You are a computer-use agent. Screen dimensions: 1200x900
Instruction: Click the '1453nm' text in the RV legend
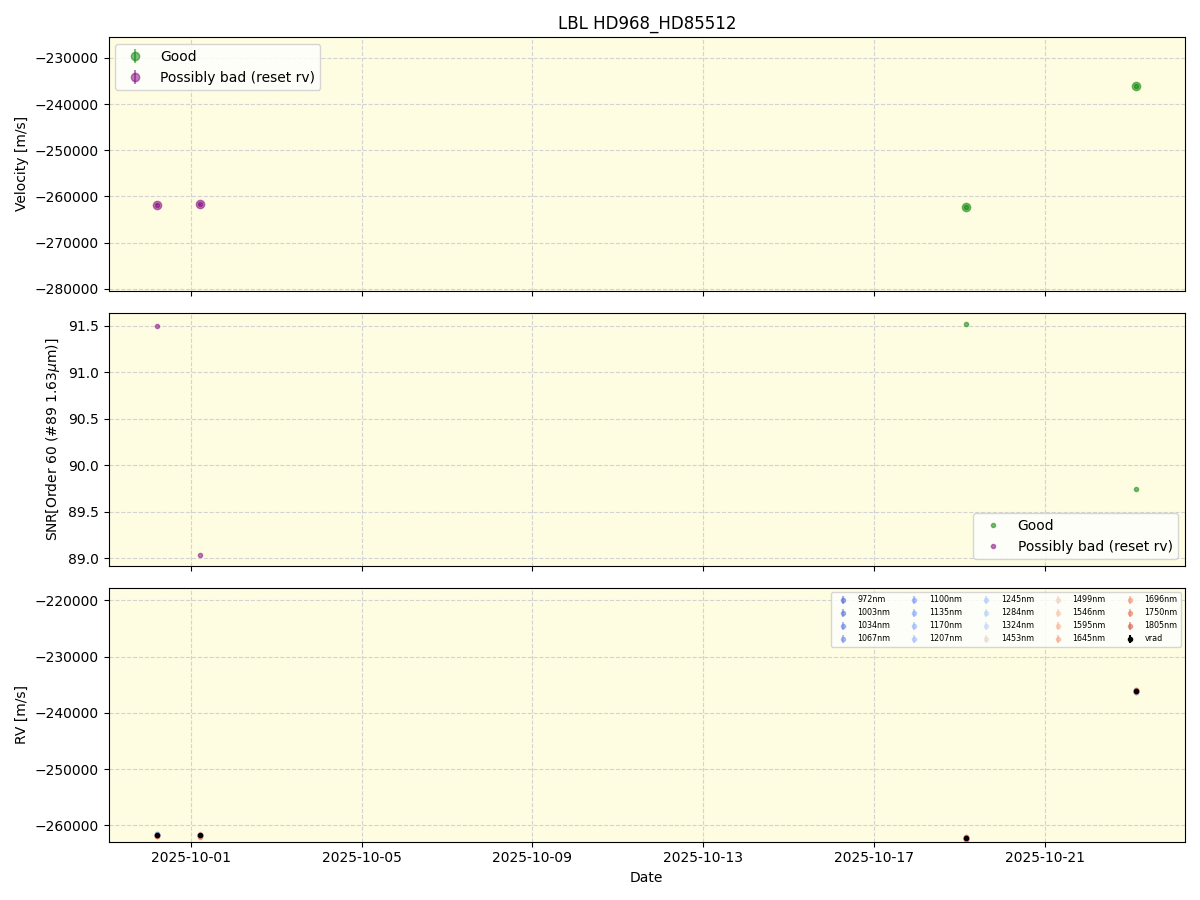[x=1017, y=639]
